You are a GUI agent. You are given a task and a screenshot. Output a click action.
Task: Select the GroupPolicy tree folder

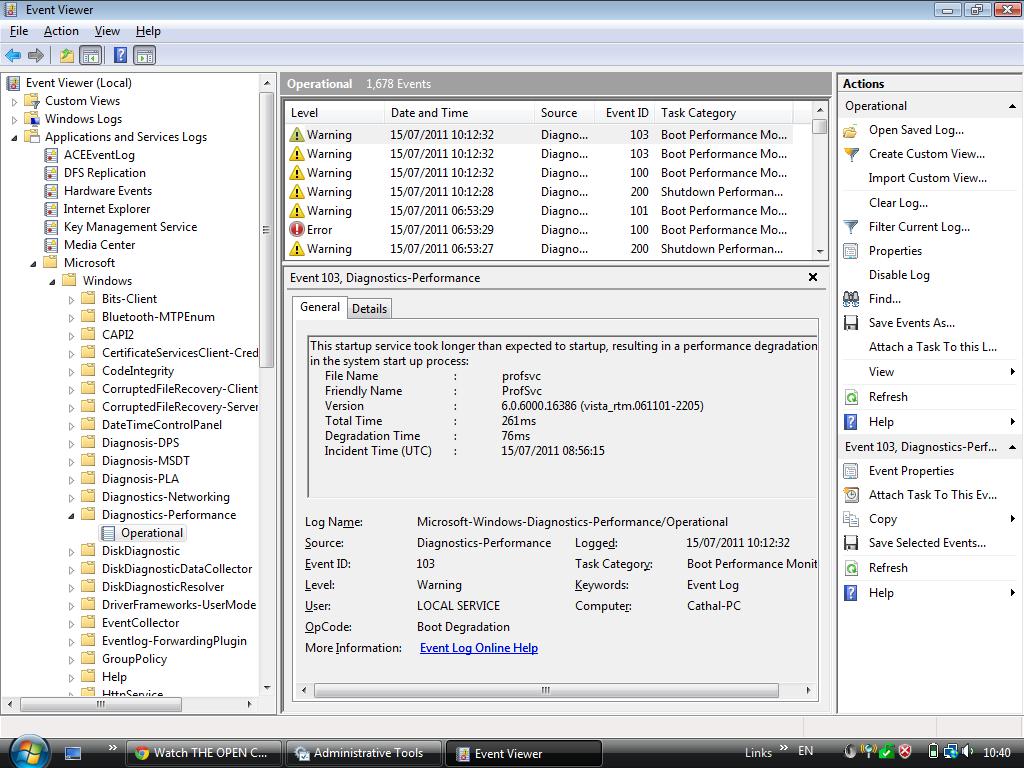click(x=134, y=659)
